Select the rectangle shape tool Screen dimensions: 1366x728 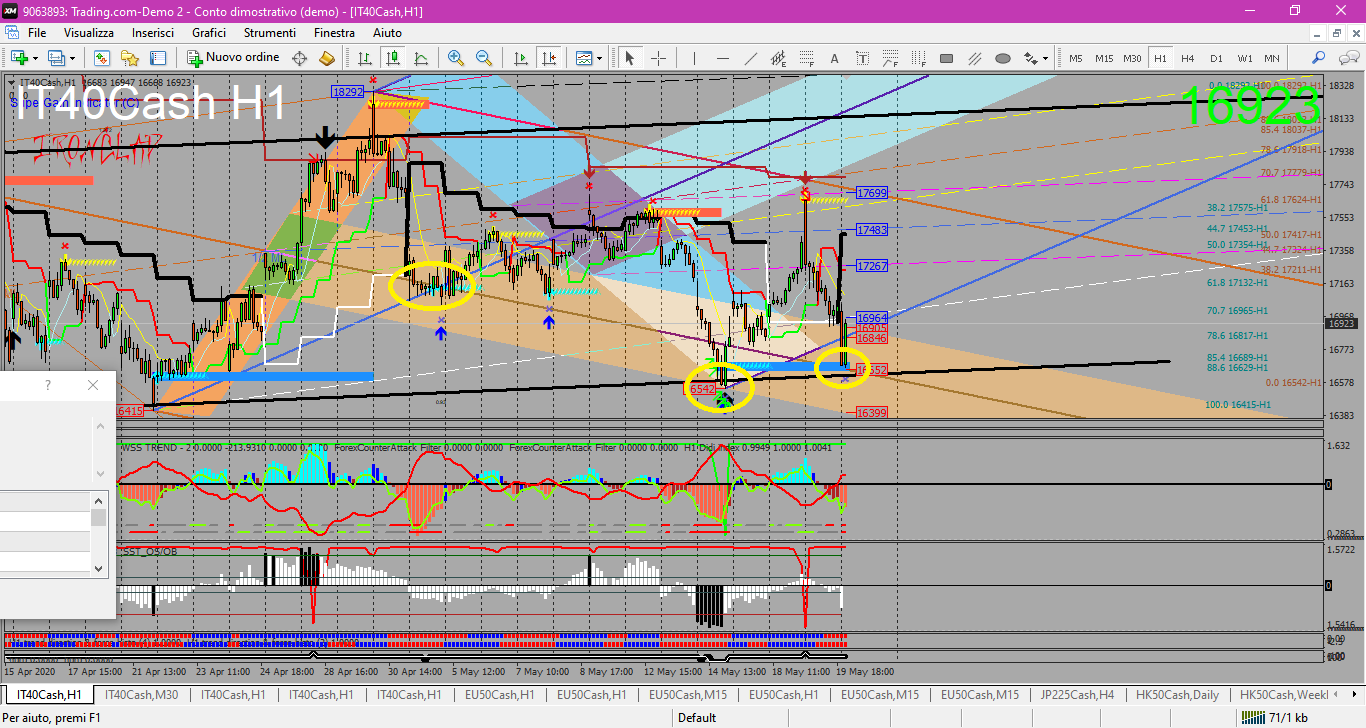tap(946, 58)
